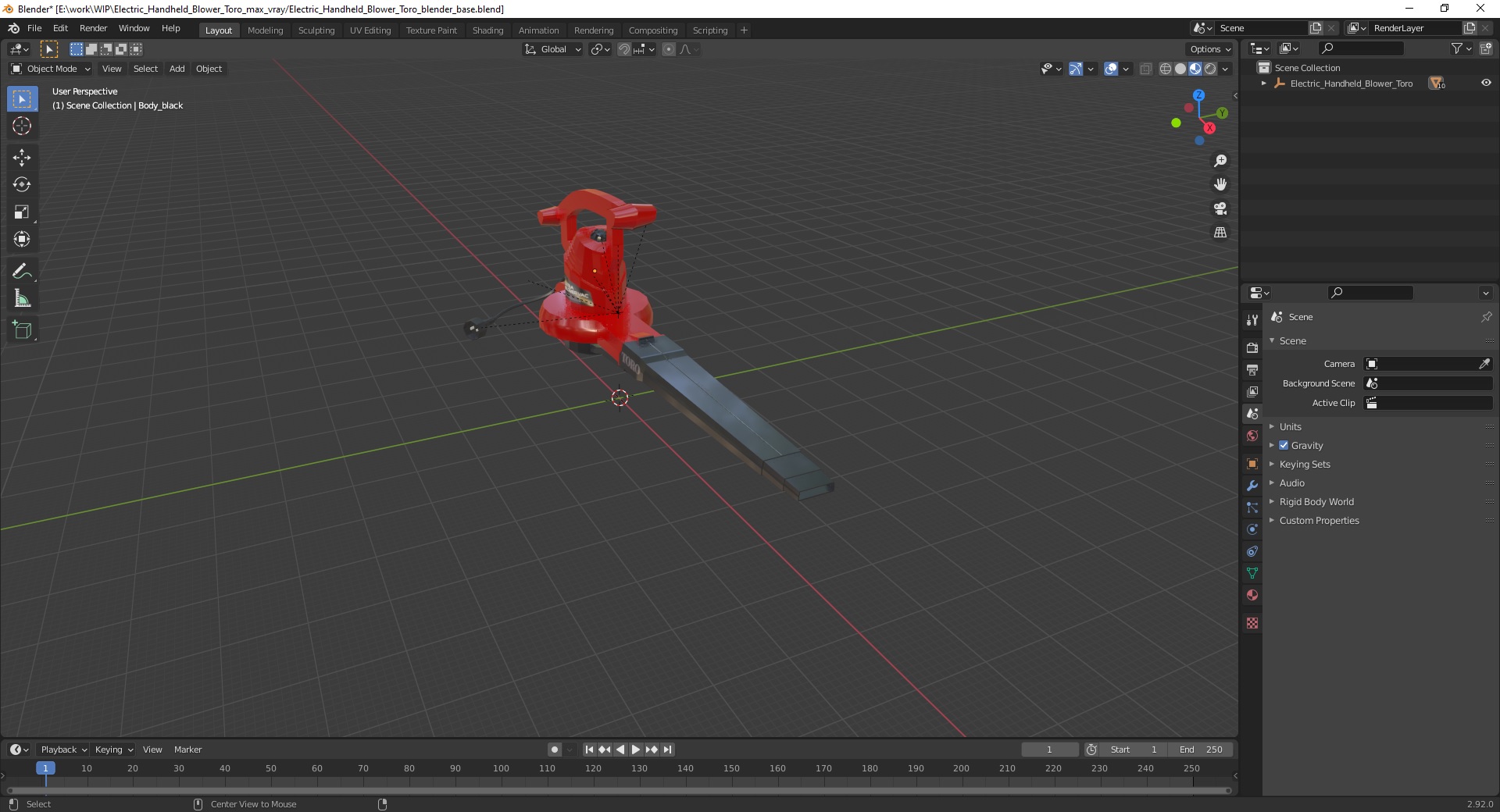
Task: Play the animation forward
Action: click(x=636, y=750)
